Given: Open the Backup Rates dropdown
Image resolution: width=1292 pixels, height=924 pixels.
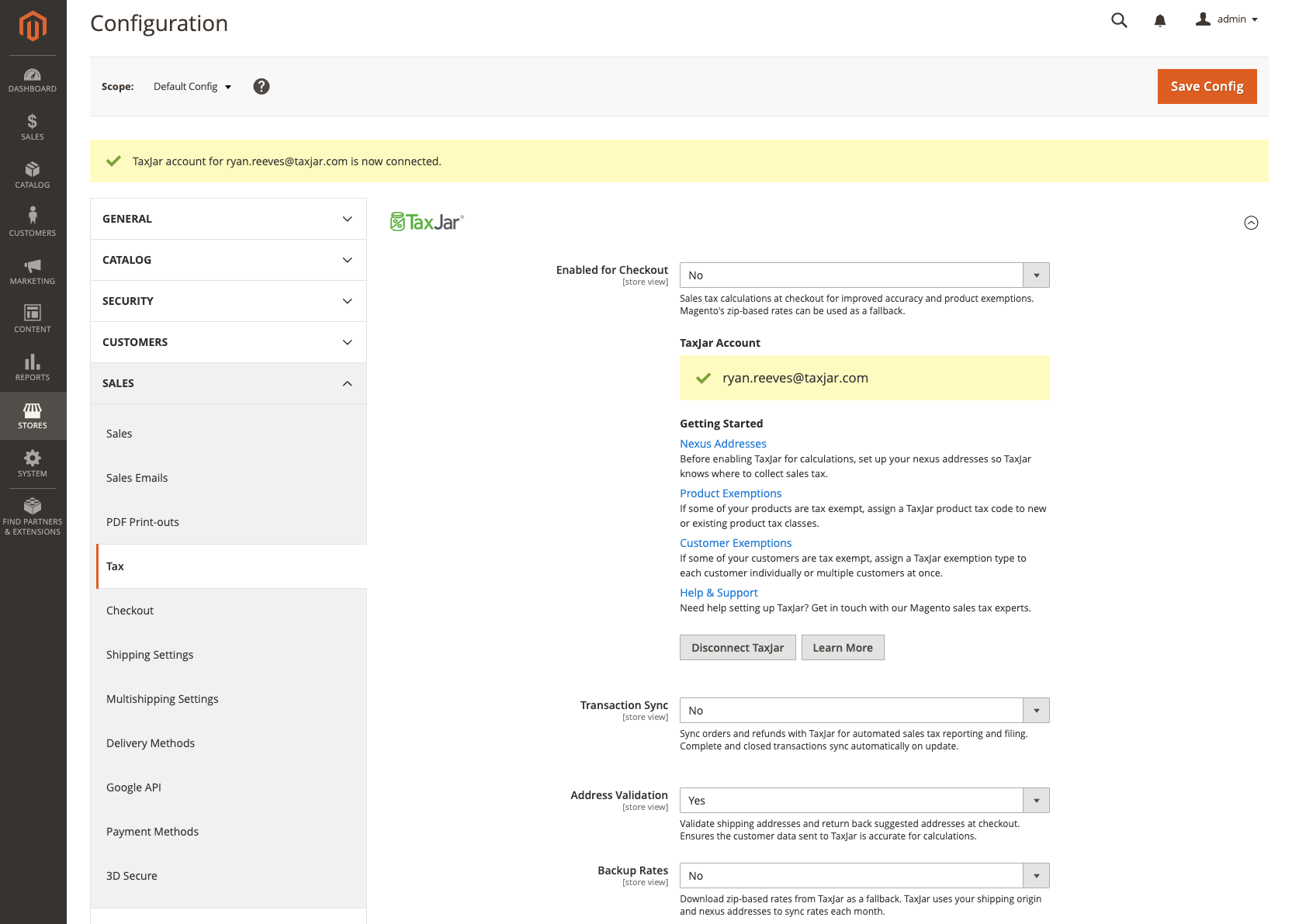Looking at the screenshot, I should 864,876.
